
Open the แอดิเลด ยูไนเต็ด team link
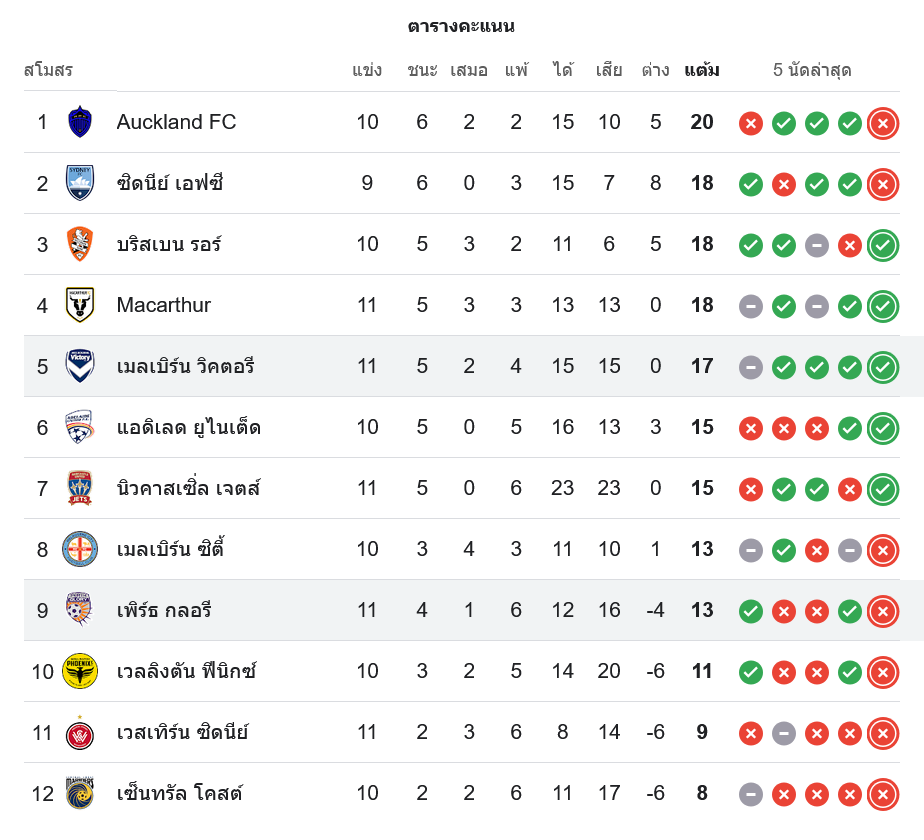point(188,427)
